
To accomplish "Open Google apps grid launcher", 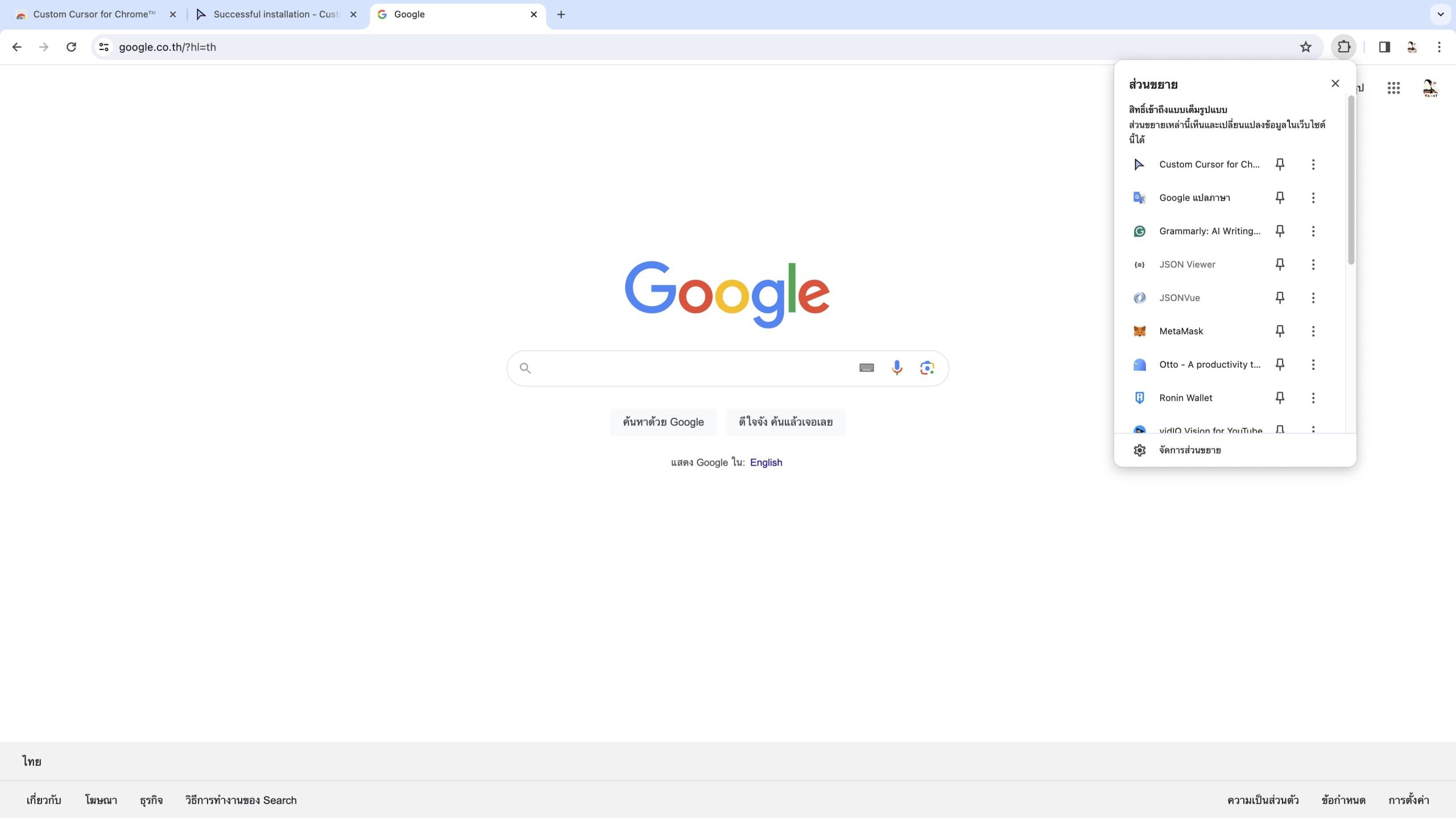I will (x=1393, y=88).
